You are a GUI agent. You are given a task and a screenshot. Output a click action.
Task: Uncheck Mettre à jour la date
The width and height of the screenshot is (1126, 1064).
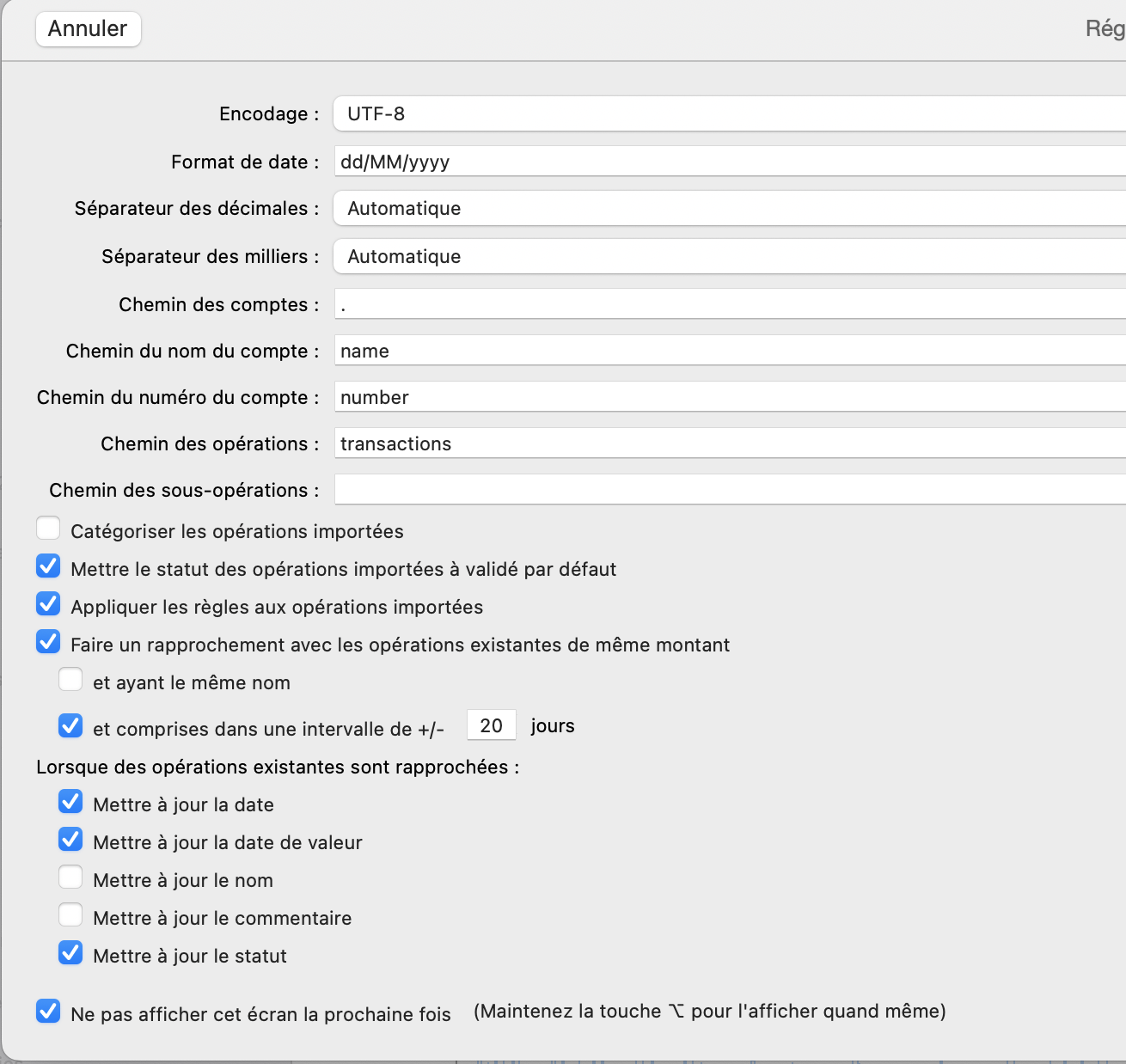pyautogui.click(x=70, y=802)
